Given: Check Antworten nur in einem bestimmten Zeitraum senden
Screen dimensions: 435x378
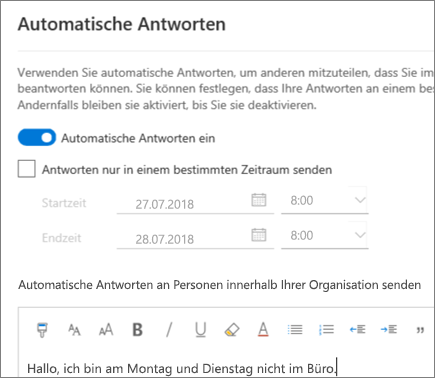Looking at the screenshot, I should 27,169.
